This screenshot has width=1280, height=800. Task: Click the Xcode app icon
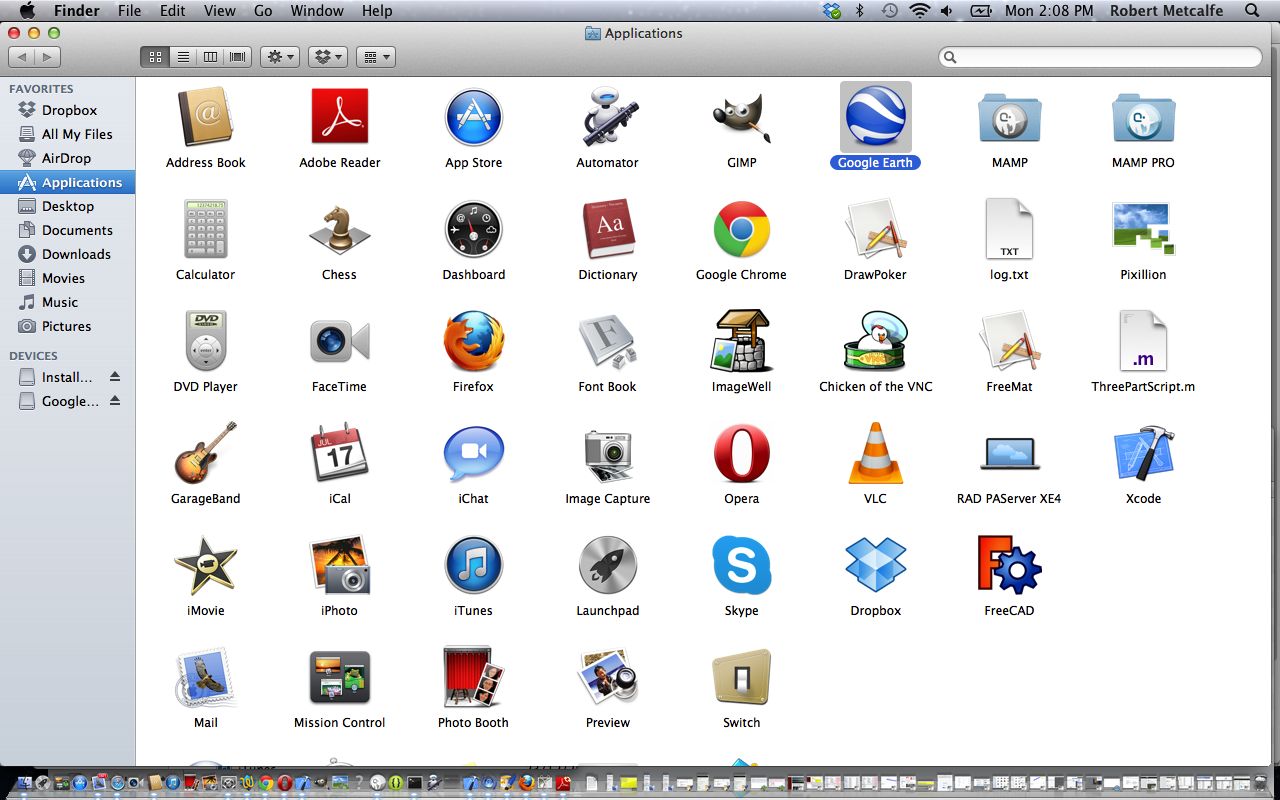(1143, 455)
